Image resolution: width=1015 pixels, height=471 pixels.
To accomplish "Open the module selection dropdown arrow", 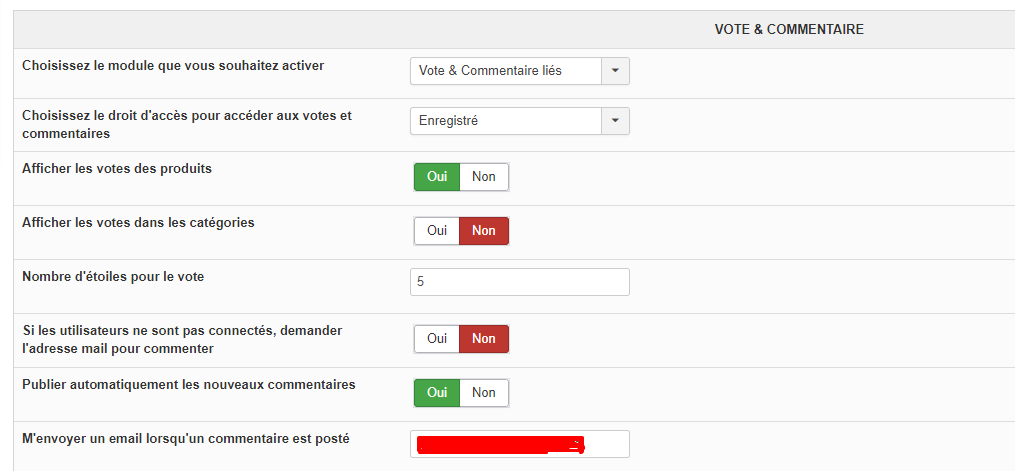I will pyautogui.click(x=615, y=71).
